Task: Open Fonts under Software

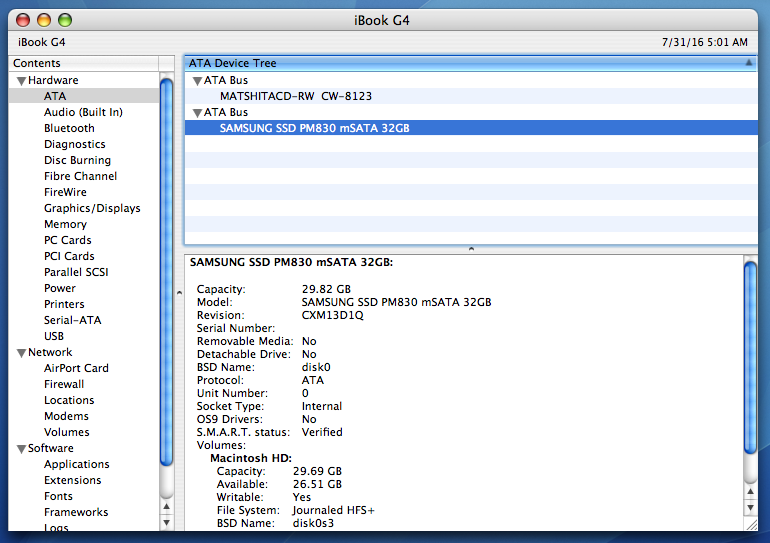Action: (x=58, y=496)
